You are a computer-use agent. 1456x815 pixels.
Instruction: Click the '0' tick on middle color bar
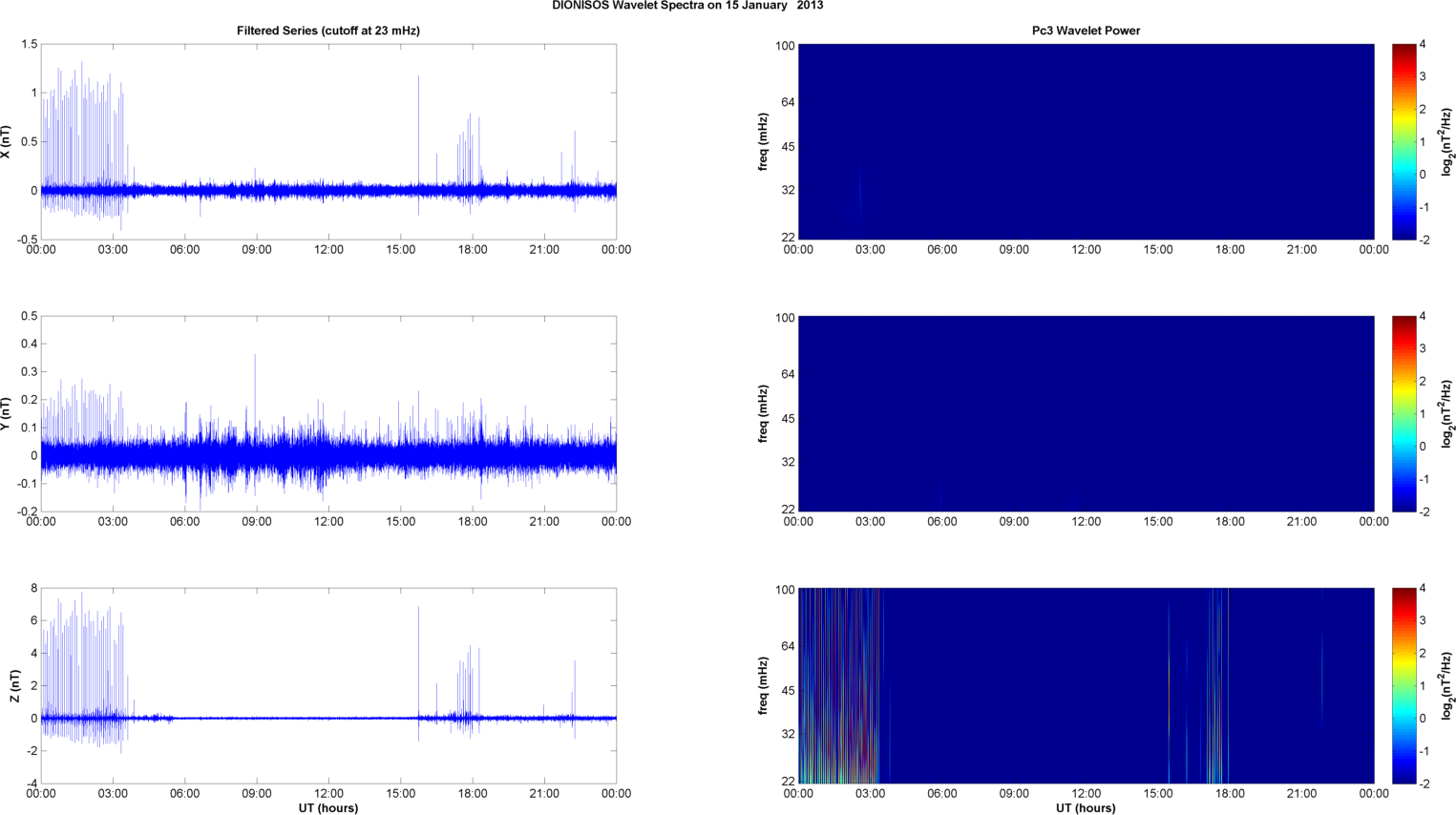click(1424, 447)
